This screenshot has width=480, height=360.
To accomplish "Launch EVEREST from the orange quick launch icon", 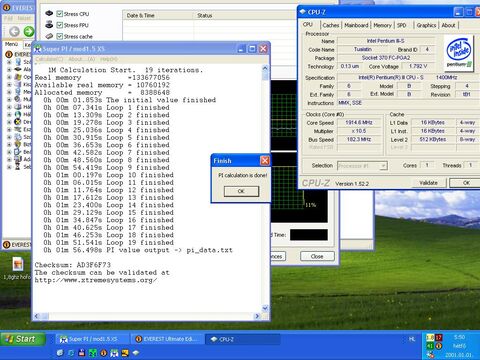I will 103,353.
